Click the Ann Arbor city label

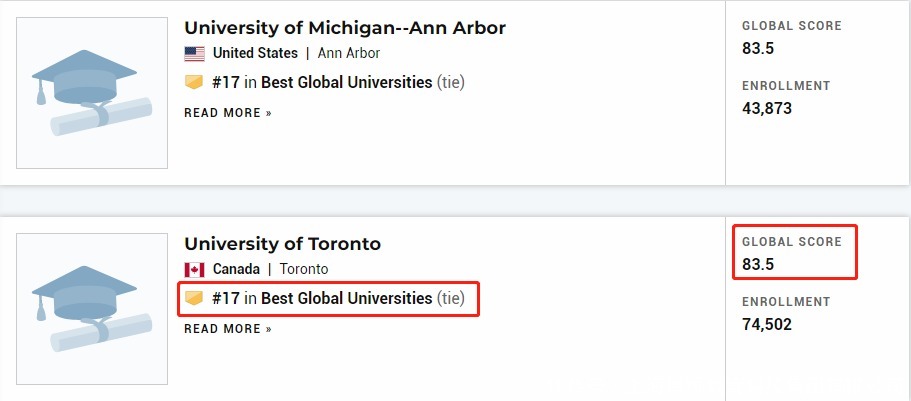coord(349,53)
